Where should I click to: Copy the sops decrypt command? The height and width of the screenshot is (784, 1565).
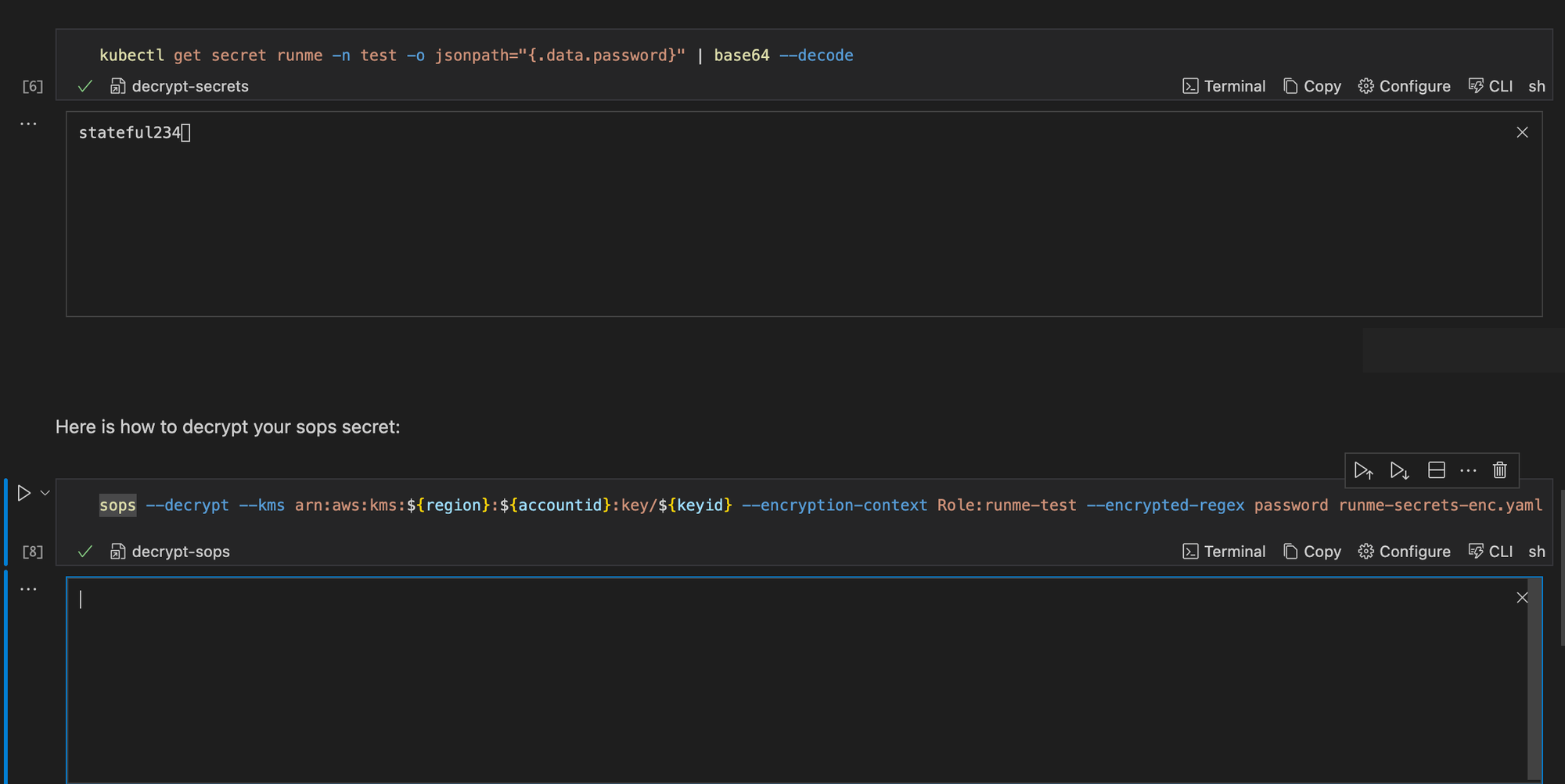coord(1312,551)
